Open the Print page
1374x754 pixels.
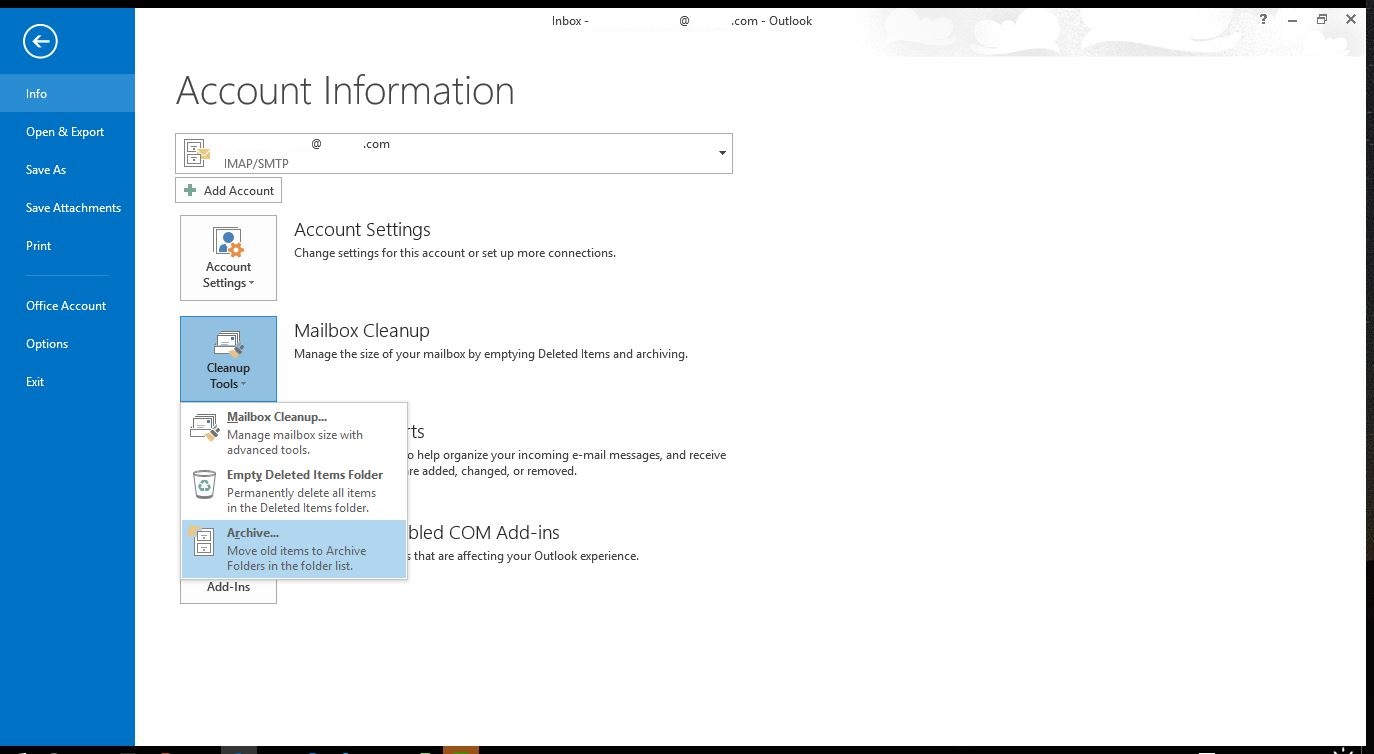tap(67, 245)
